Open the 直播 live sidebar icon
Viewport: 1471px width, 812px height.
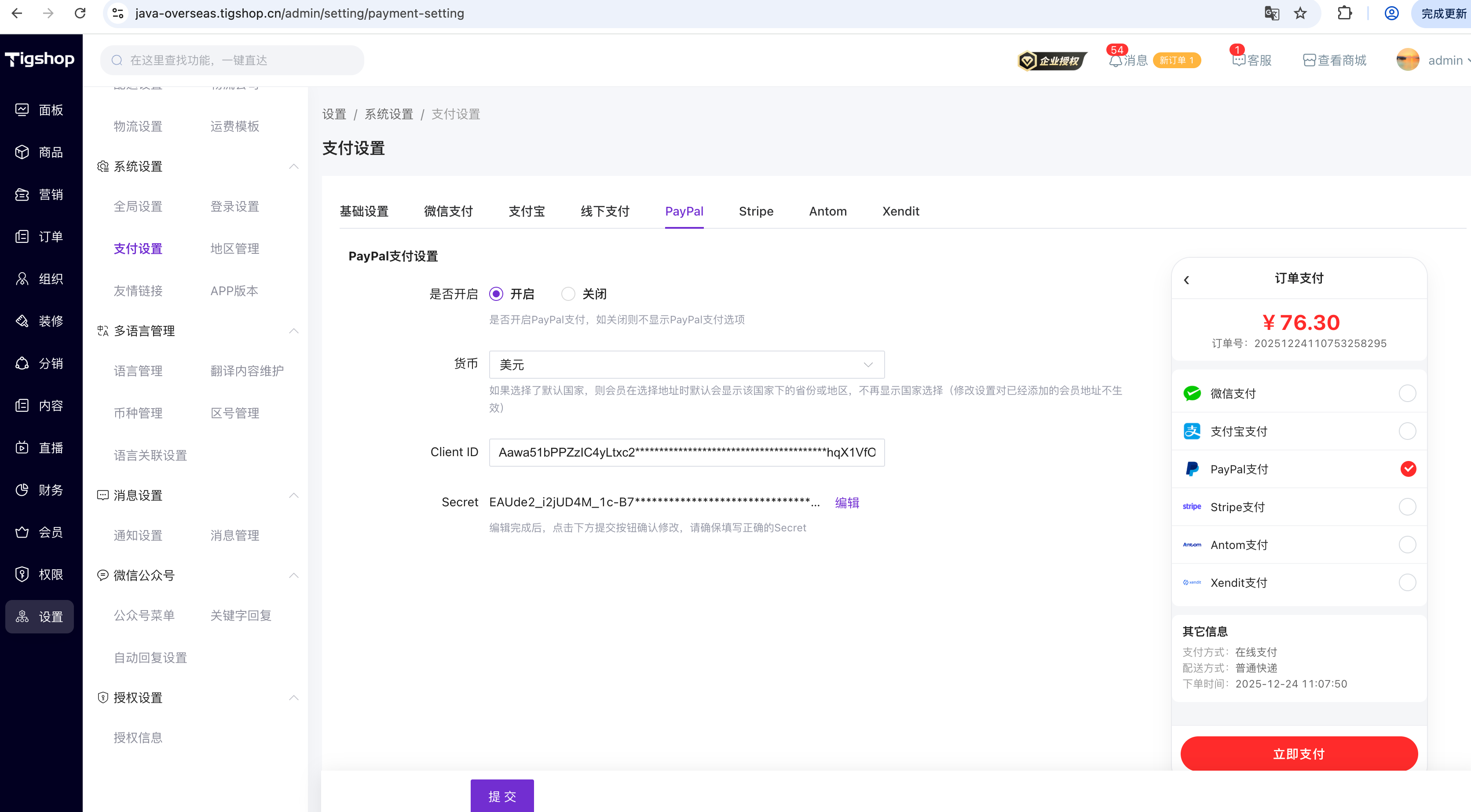click(x=22, y=448)
